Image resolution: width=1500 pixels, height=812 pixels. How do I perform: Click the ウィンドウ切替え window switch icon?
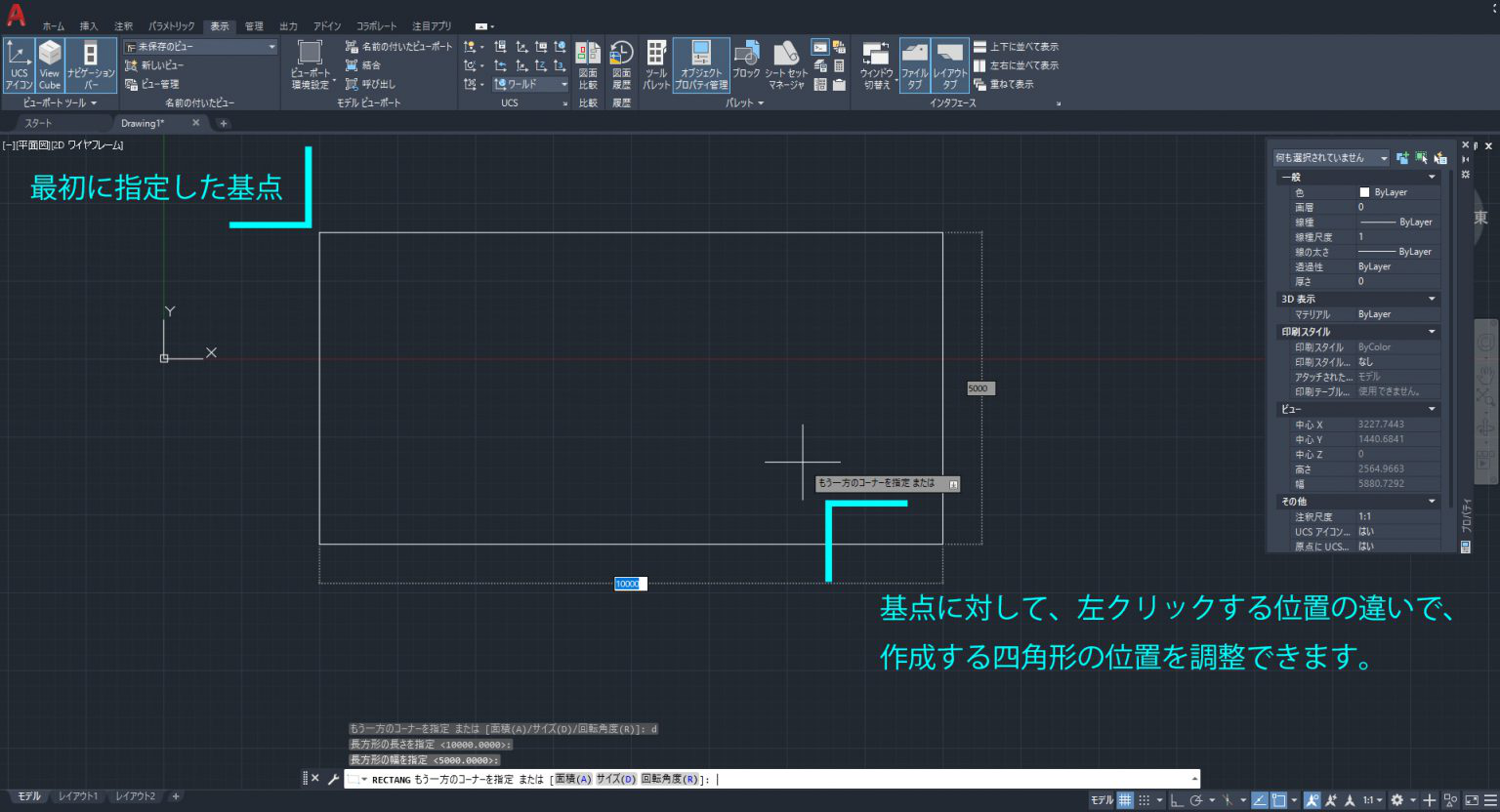click(876, 65)
